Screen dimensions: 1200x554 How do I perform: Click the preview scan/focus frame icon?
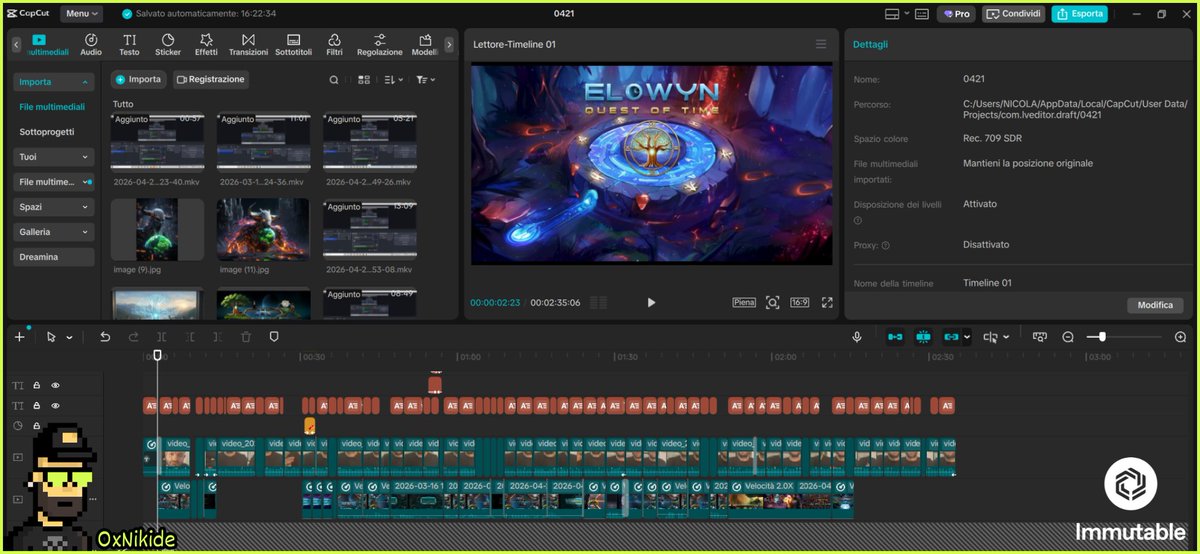pos(772,302)
